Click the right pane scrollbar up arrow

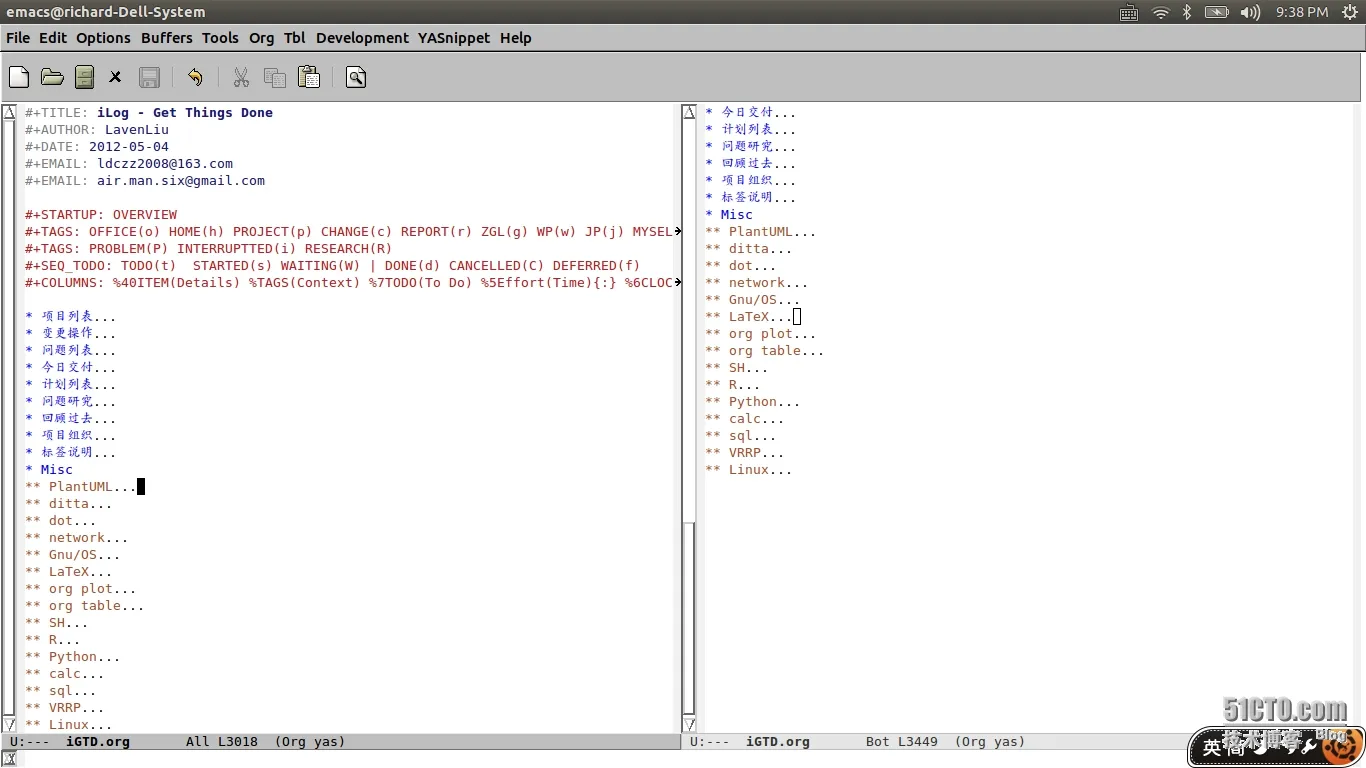(x=689, y=112)
